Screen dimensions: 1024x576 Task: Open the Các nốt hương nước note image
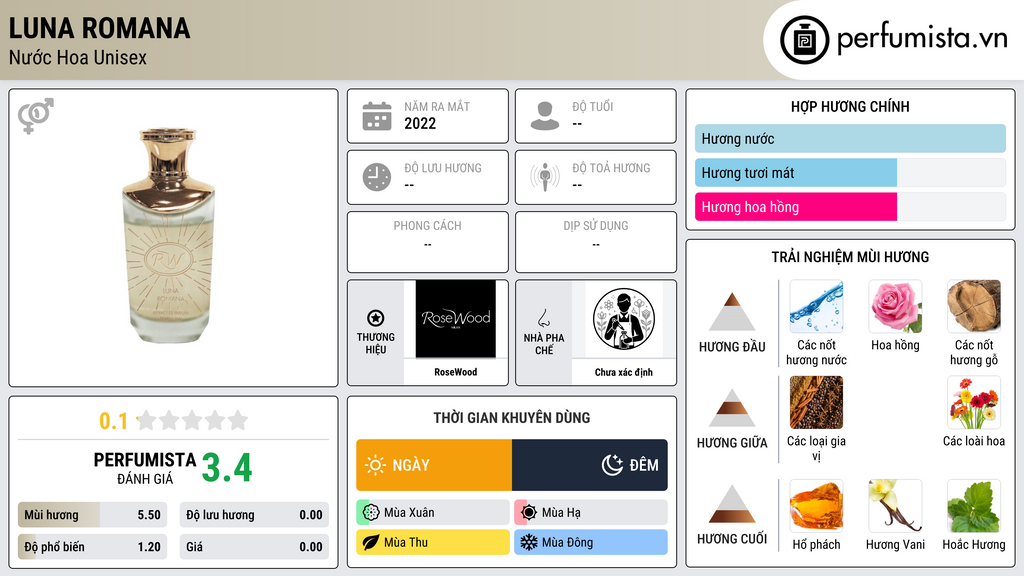click(x=816, y=307)
